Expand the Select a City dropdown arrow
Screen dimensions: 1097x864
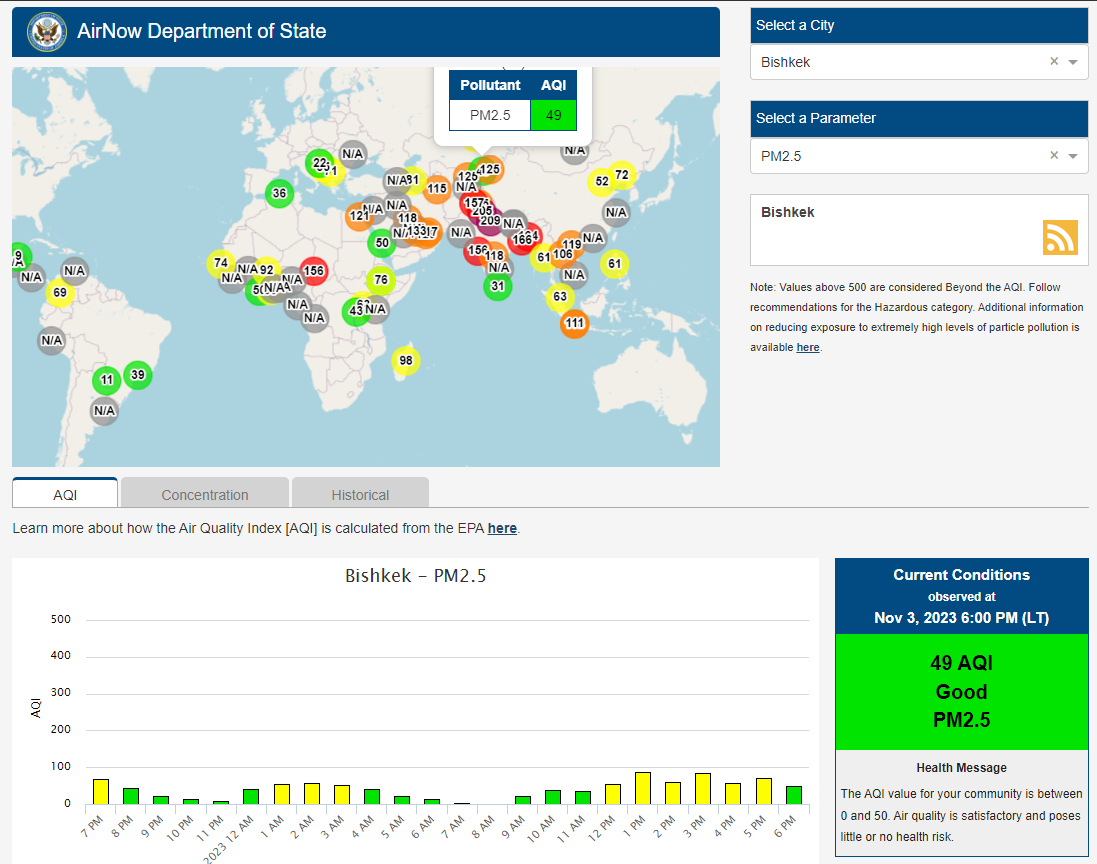point(1073,62)
